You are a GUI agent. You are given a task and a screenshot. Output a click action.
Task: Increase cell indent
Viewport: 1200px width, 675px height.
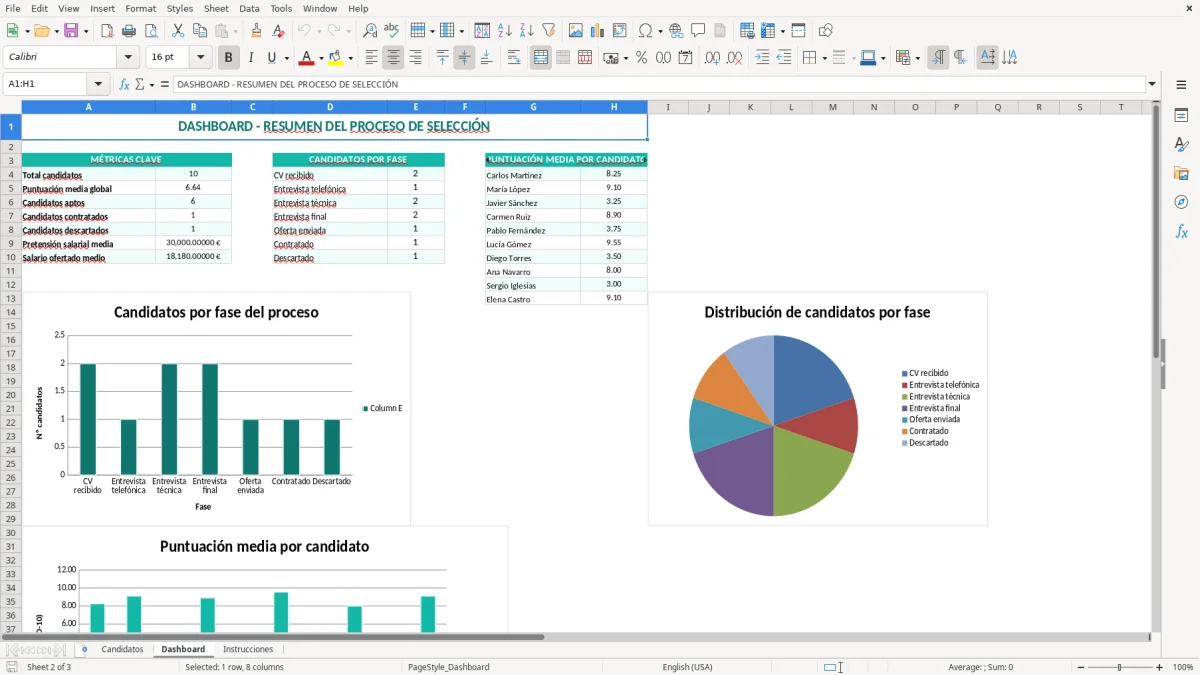762,58
